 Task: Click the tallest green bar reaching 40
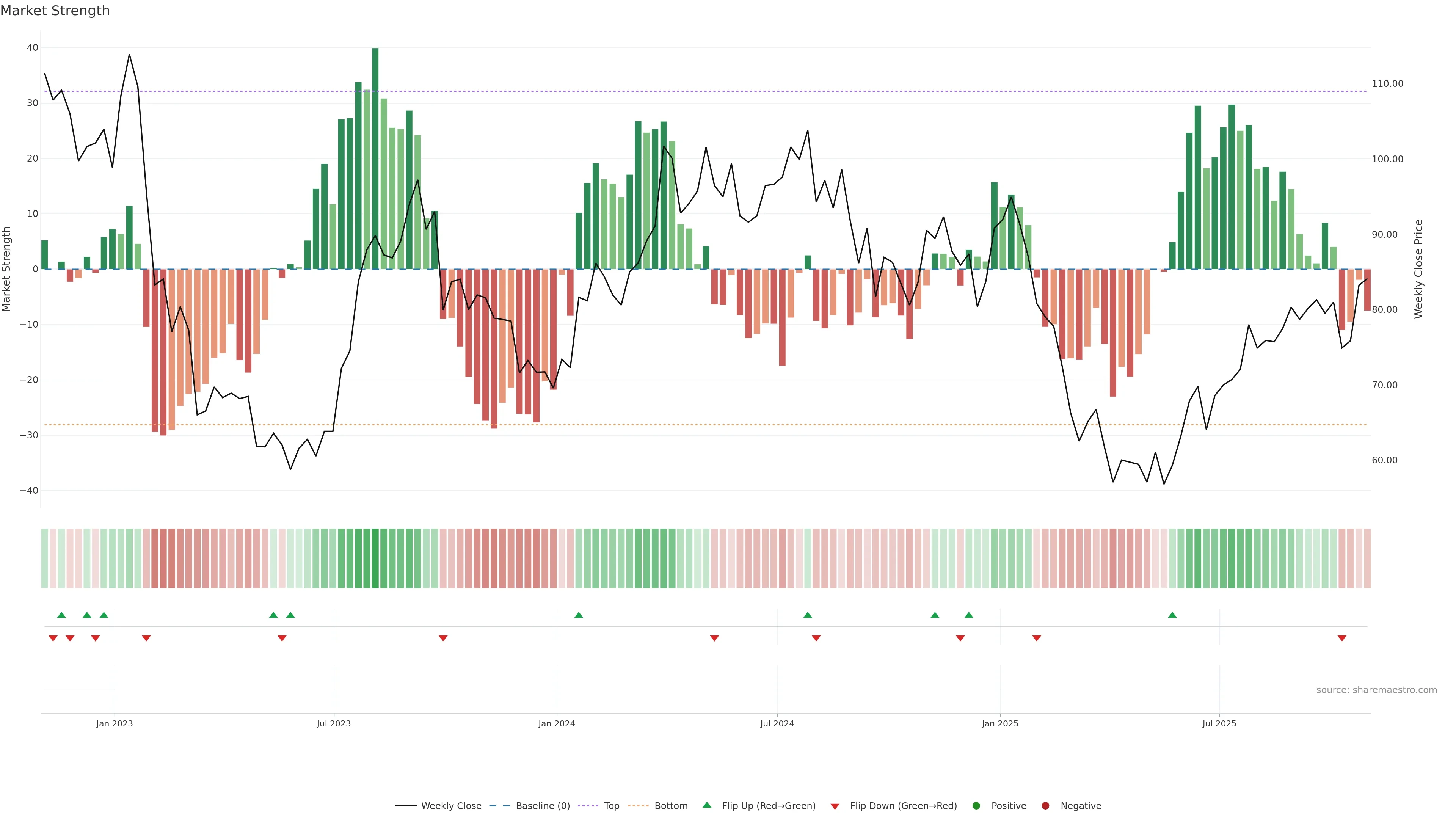[x=375, y=158]
